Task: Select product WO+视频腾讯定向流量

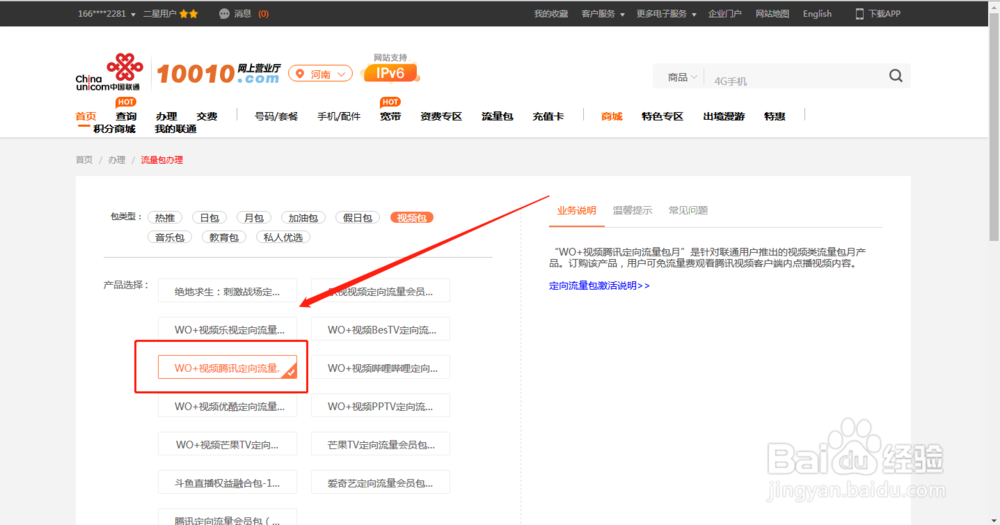Action: 228,367
